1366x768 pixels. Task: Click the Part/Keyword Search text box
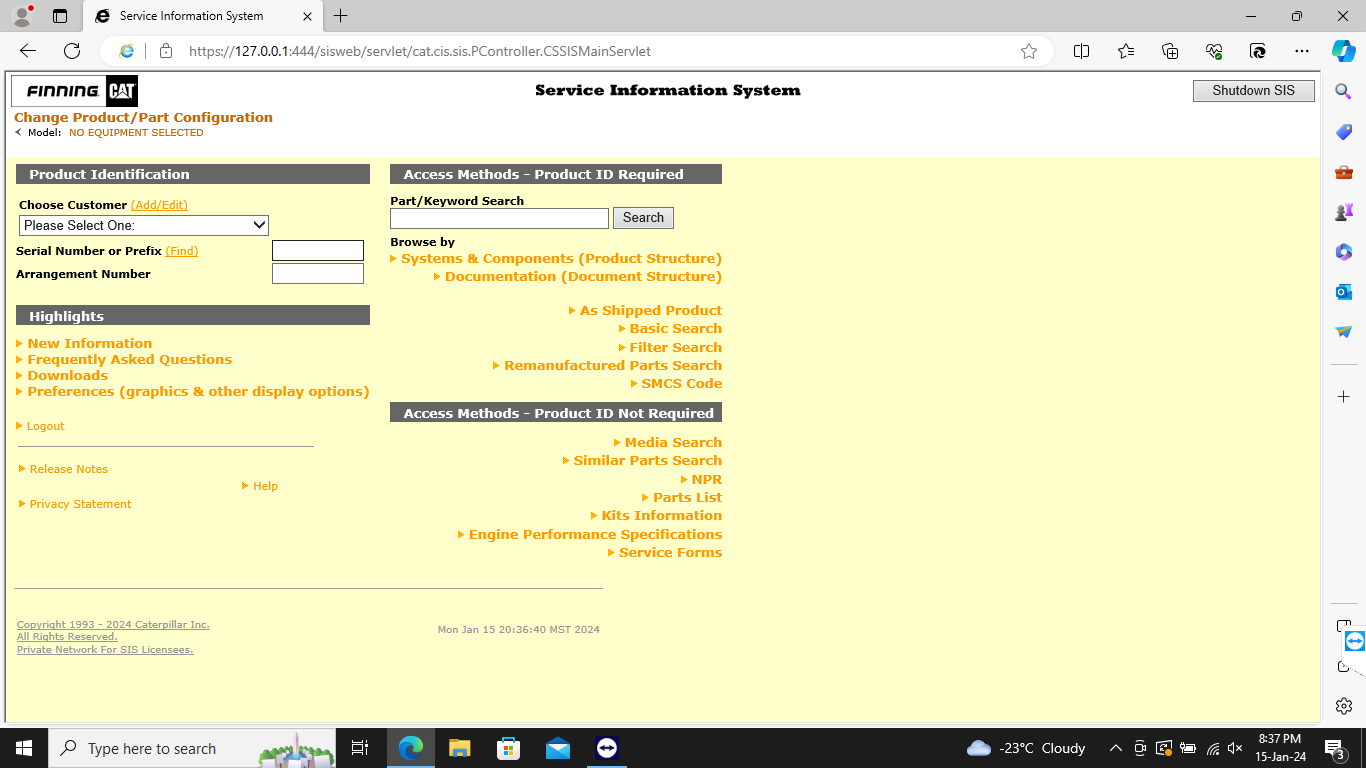pos(499,218)
